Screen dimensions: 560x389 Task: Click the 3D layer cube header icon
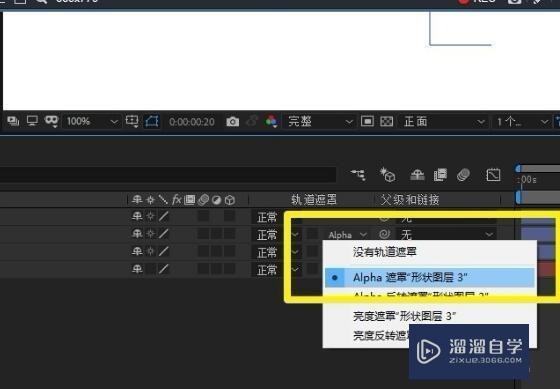pyautogui.click(x=230, y=200)
